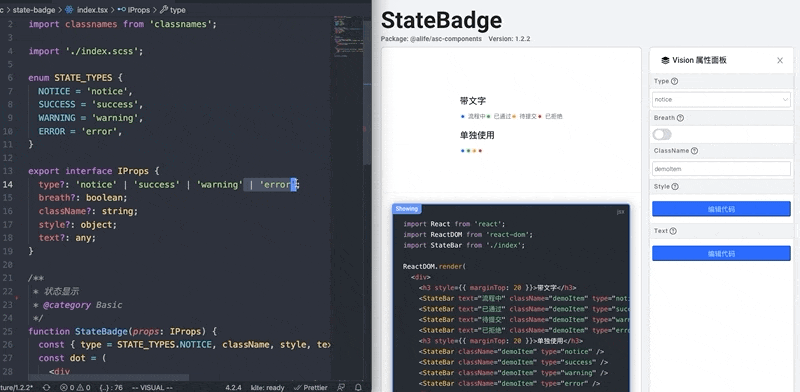
Task: Click the orange dot before 待提交
Action: (x=514, y=116)
